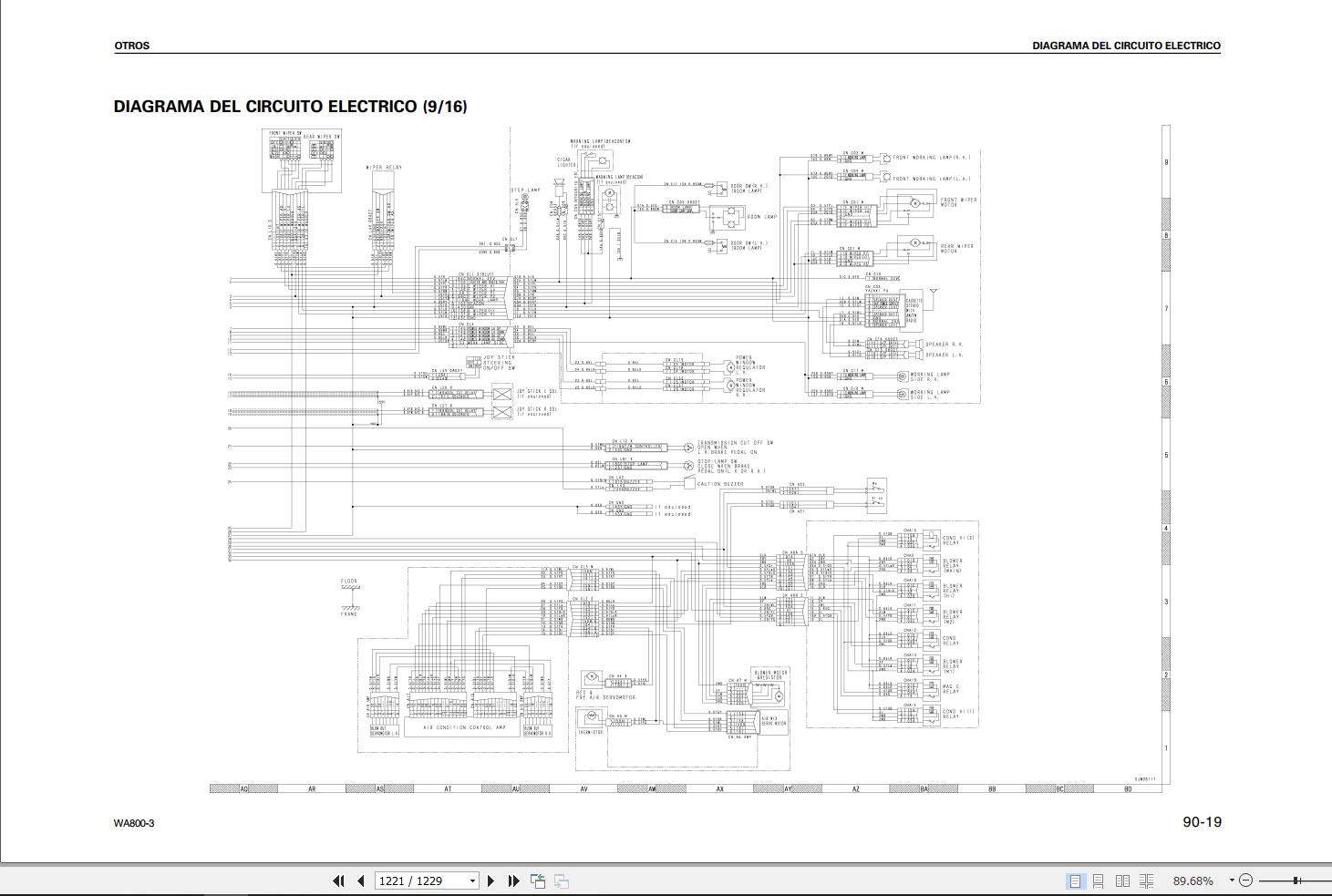Click the Previous View navigation icon
Image resolution: width=1332 pixels, height=896 pixels.
coord(537,881)
